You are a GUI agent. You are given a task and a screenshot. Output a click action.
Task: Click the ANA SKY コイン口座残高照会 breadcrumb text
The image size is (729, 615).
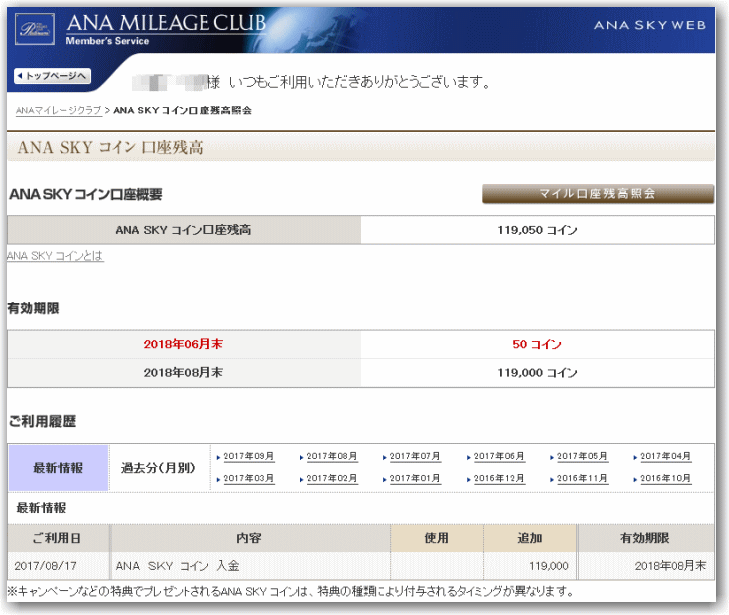pos(182,111)
